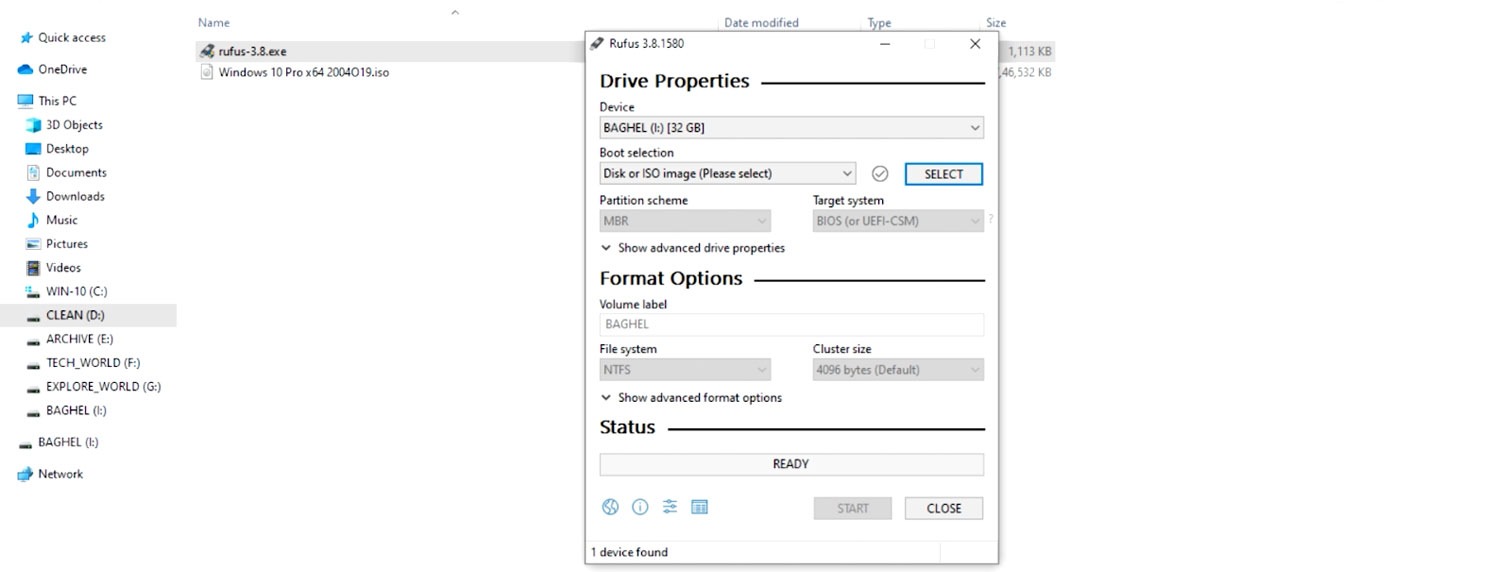Viewport: 1500px width, 572px height.
Task: Select BAGHEL (I:) under This PC
Action: [76, 411]
